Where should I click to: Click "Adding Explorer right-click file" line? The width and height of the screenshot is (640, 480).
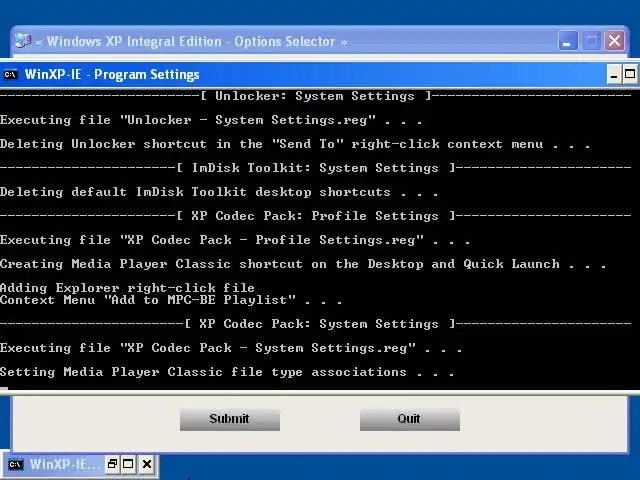127,288
